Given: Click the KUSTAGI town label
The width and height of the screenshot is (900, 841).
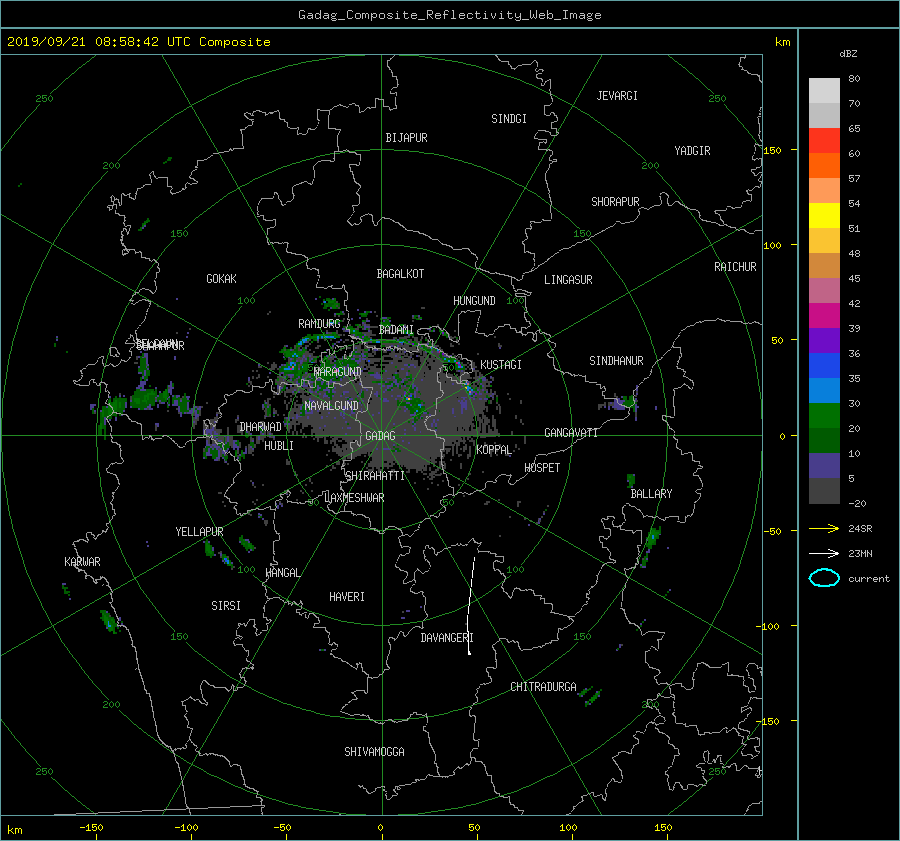Looking at the screenshot, I should point(501,365).
